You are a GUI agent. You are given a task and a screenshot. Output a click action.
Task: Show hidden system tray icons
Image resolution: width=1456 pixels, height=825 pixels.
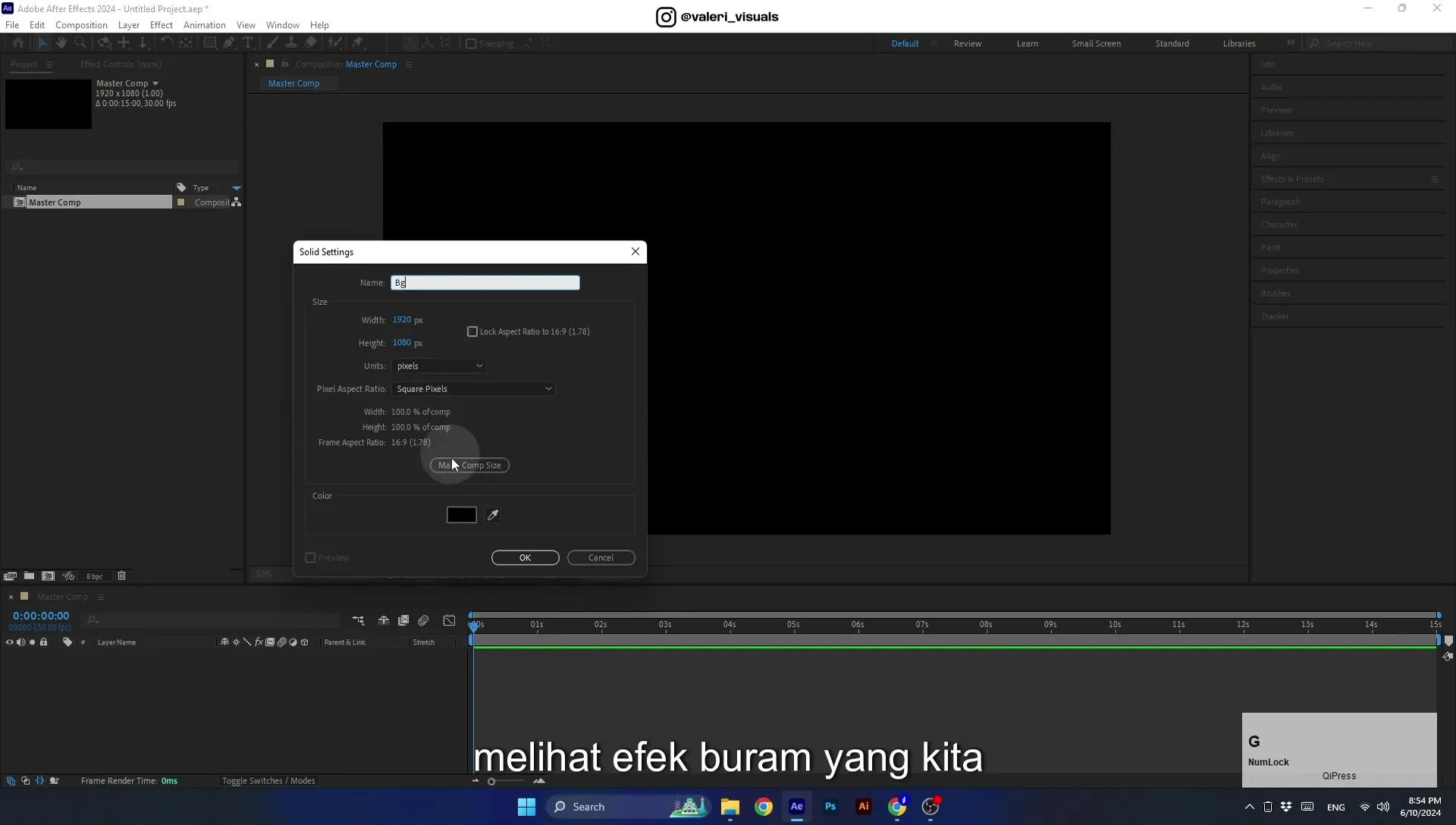(1250, 807)
